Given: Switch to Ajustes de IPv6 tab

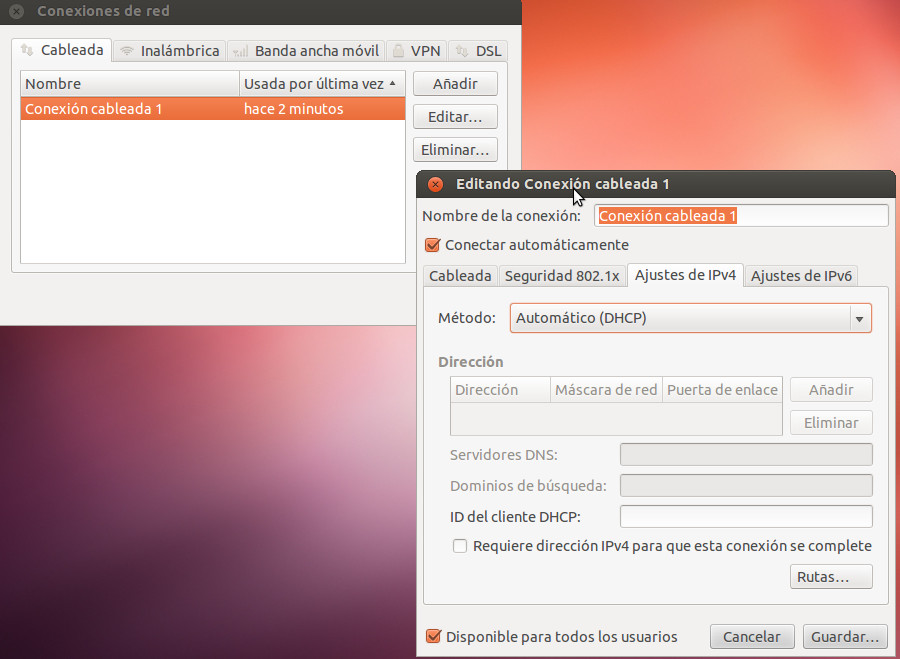Looking at the screenshot, I should [x=801, y=276].
